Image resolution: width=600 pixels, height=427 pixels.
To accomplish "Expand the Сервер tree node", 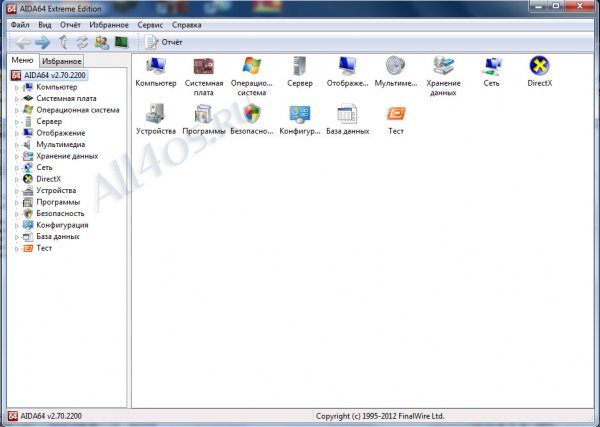I will coord(16,122).
